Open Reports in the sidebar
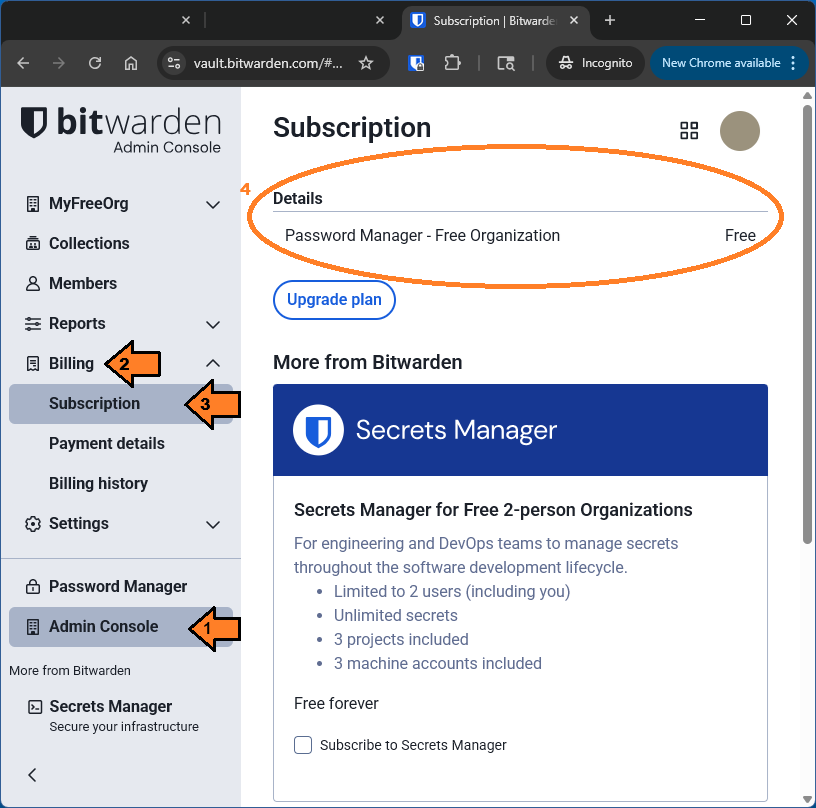 pyautogui.click(x=77, y=324)
